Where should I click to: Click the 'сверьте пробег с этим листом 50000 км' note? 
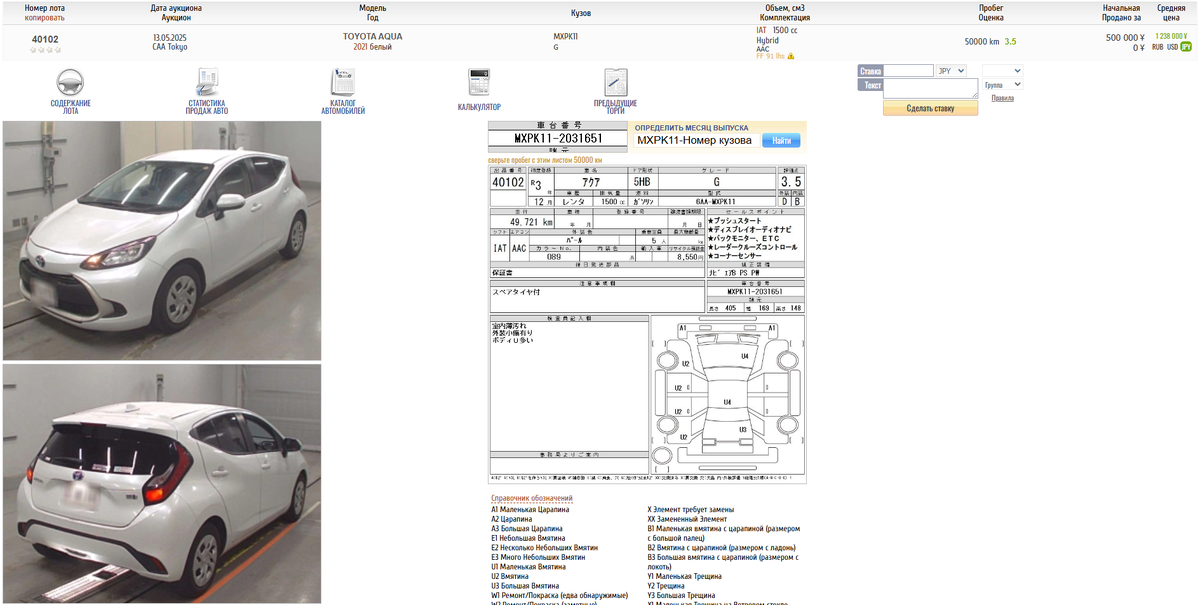click(545, 160)
